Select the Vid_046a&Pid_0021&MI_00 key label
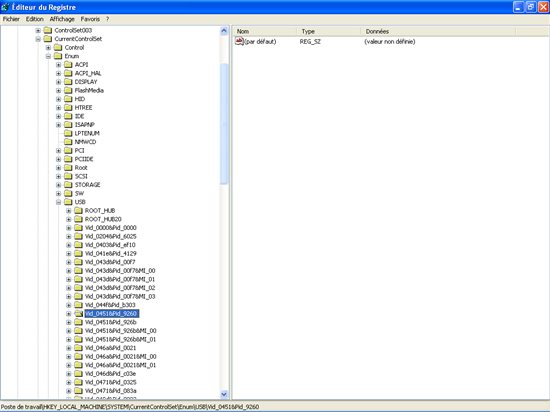This screenshot has width=550, height=412. [x=121, y=357]
